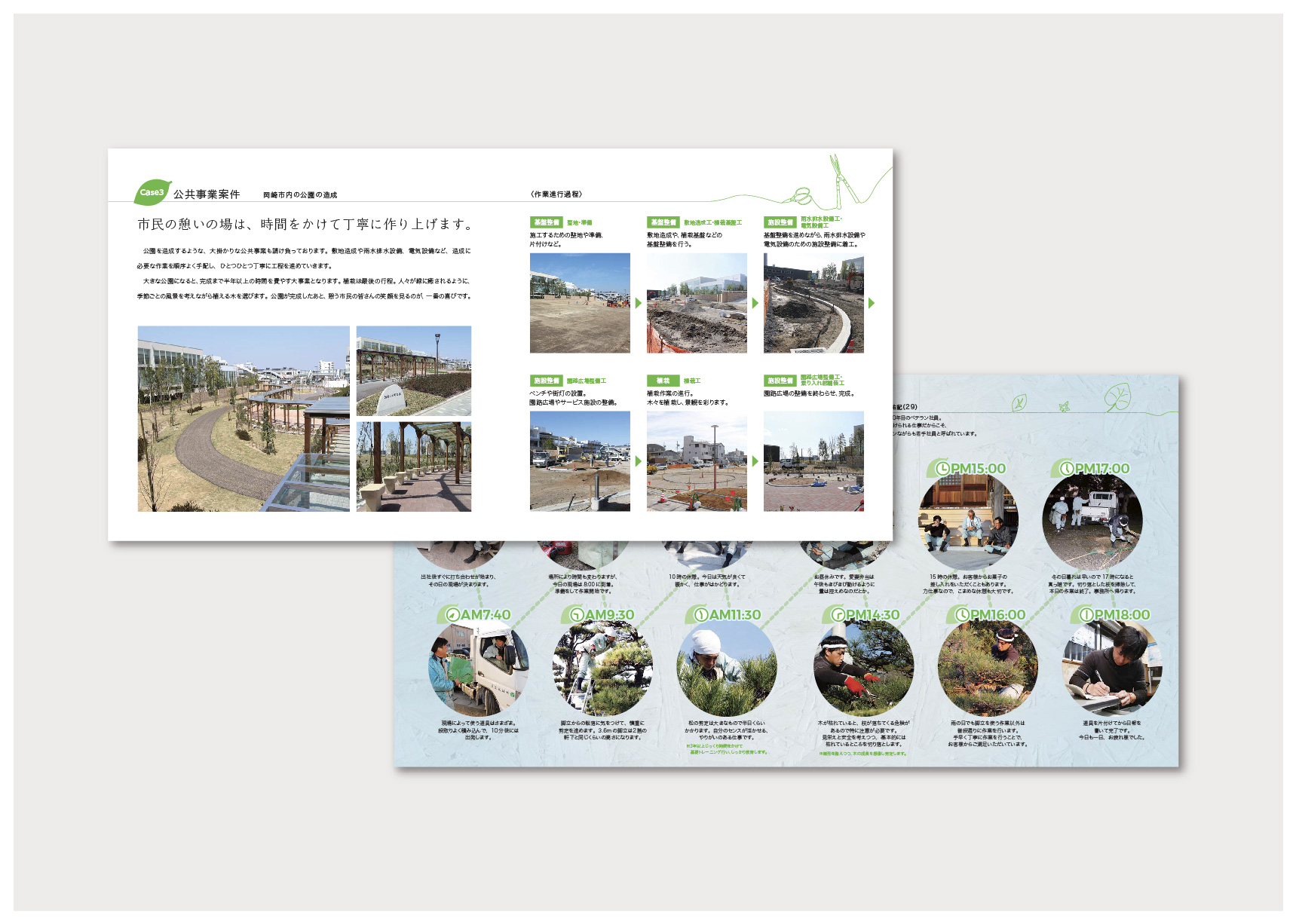
Task: Click the green arrow after the 敷地造成工 photo
Action: [x=755, y=303]
